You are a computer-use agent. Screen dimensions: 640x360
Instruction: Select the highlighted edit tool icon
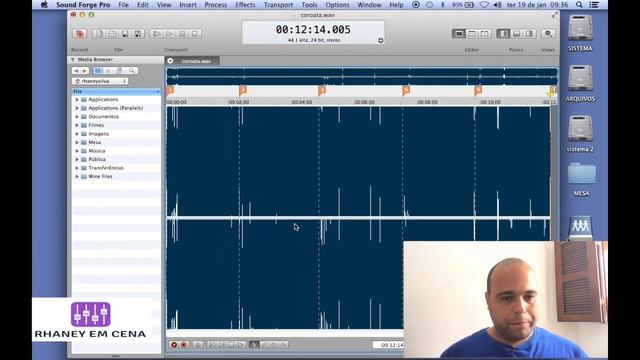pos(254,345)
